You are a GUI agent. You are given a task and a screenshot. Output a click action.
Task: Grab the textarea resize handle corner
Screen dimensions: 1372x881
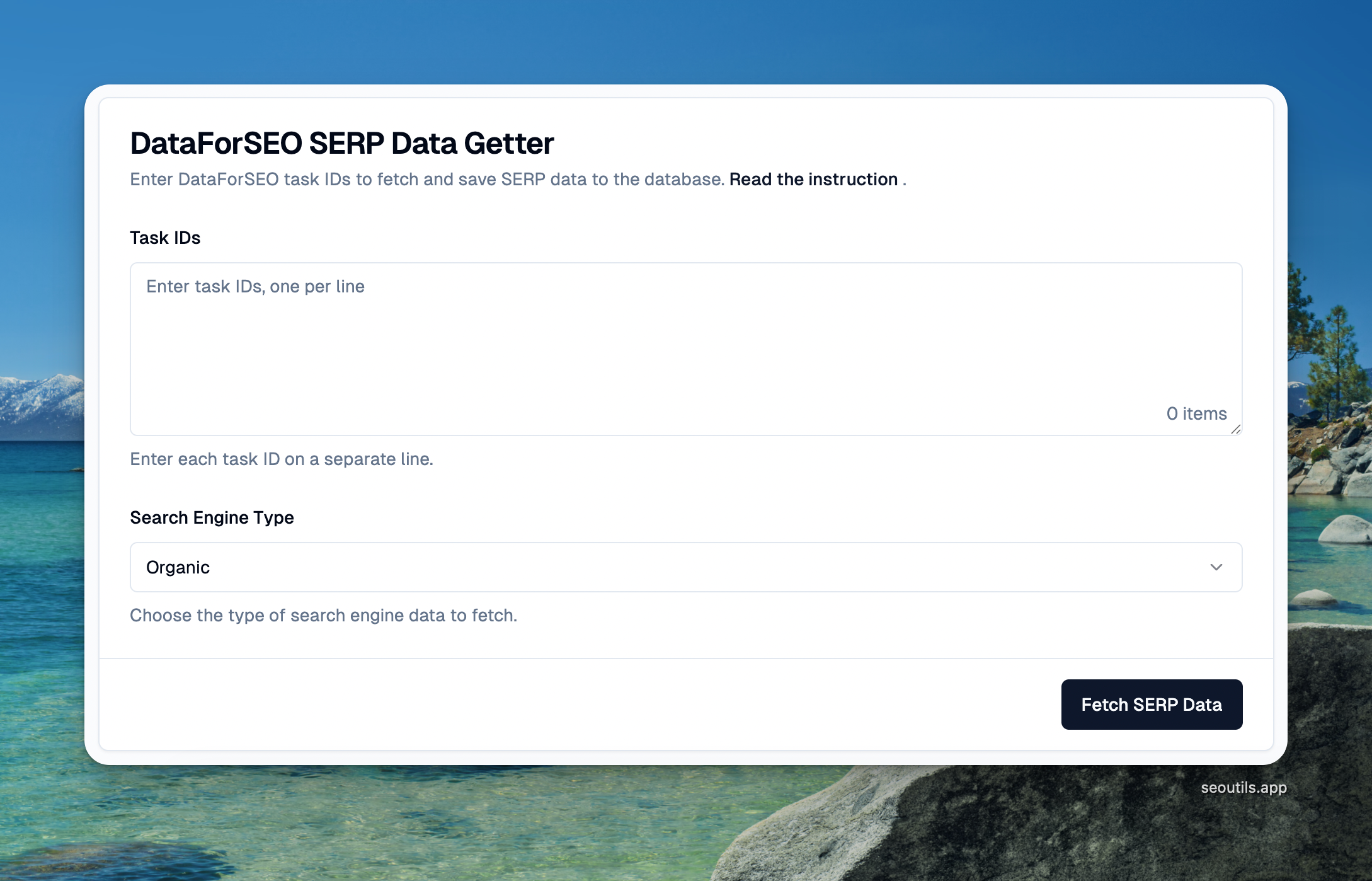click(1236, 429)
